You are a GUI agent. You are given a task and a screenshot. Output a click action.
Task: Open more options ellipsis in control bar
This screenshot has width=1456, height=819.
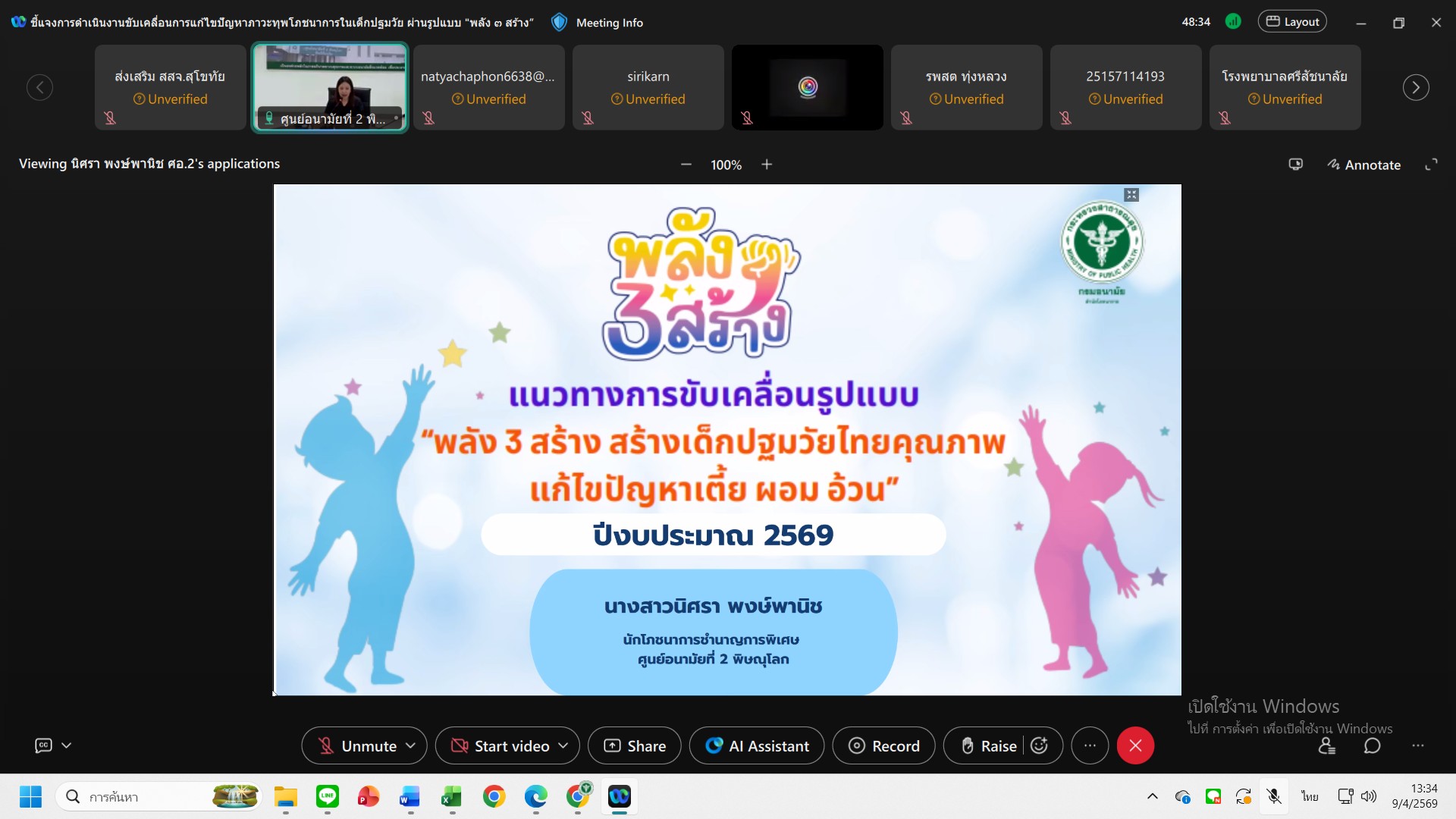click(1090, 746)
